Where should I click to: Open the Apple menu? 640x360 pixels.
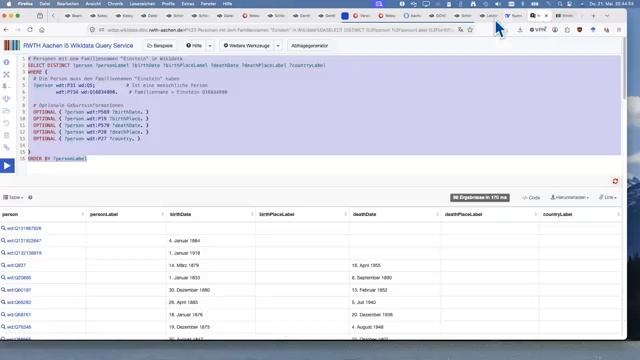9,4
